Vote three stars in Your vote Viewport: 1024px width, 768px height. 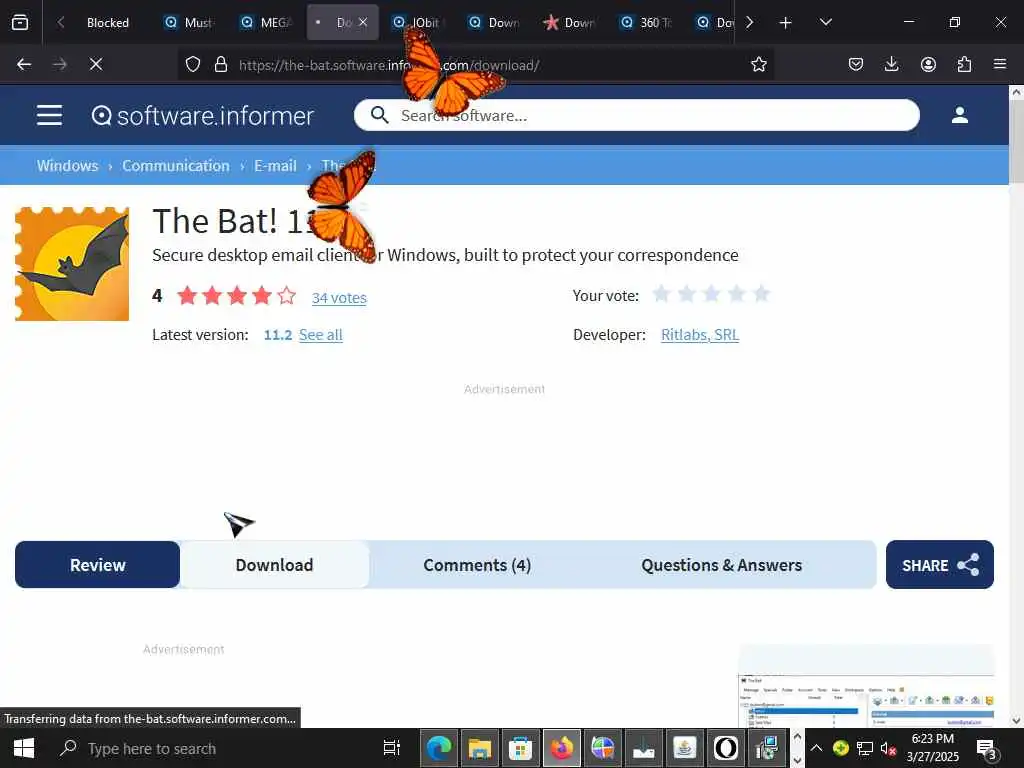click(x=711, y=295)
